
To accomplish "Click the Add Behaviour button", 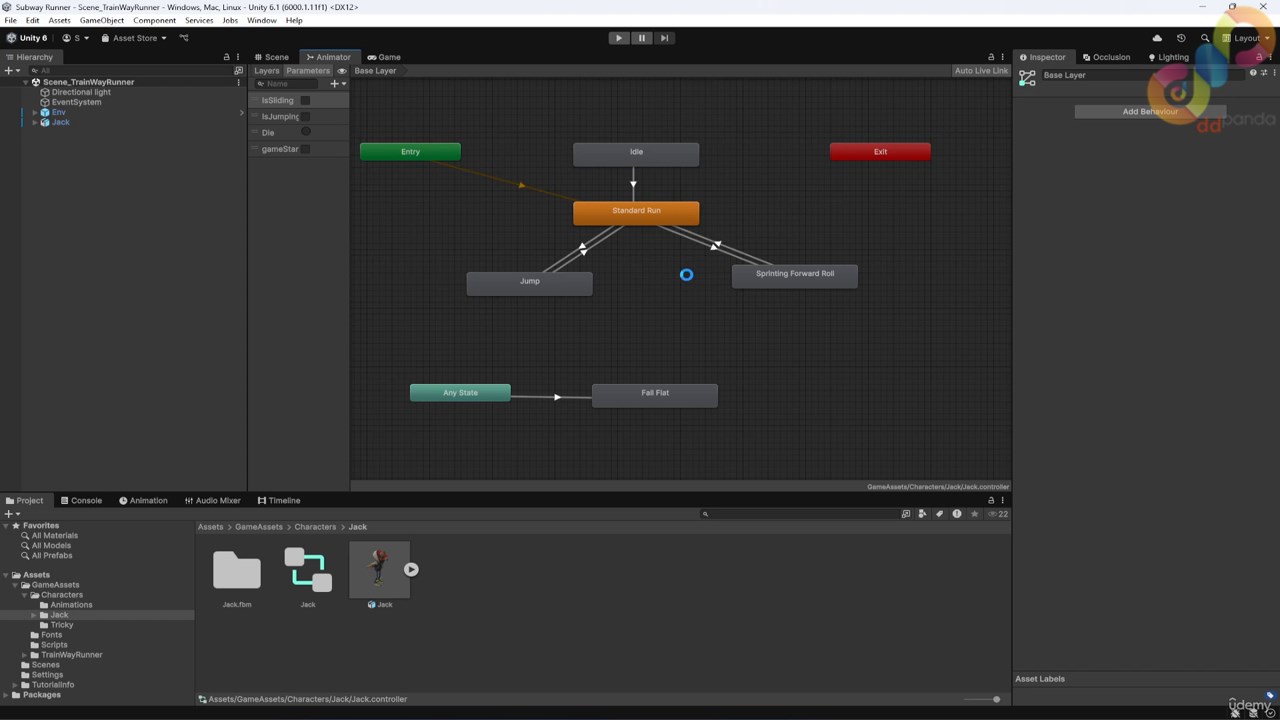I will pyautogui.click(x=1150, y=111).
